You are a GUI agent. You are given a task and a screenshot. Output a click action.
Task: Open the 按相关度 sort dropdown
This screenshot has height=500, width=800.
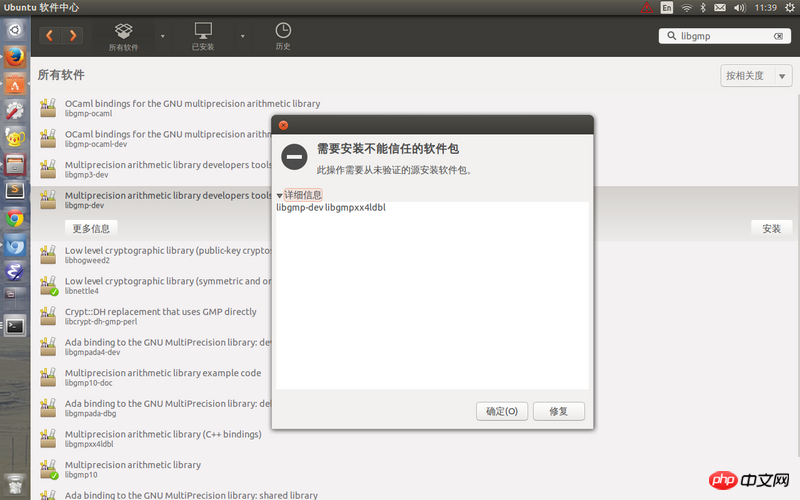756,76
